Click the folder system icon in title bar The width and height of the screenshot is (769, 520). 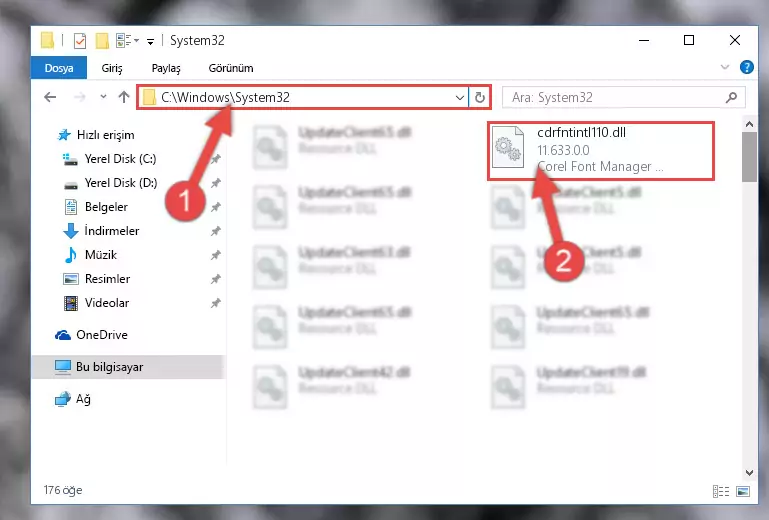47,40
